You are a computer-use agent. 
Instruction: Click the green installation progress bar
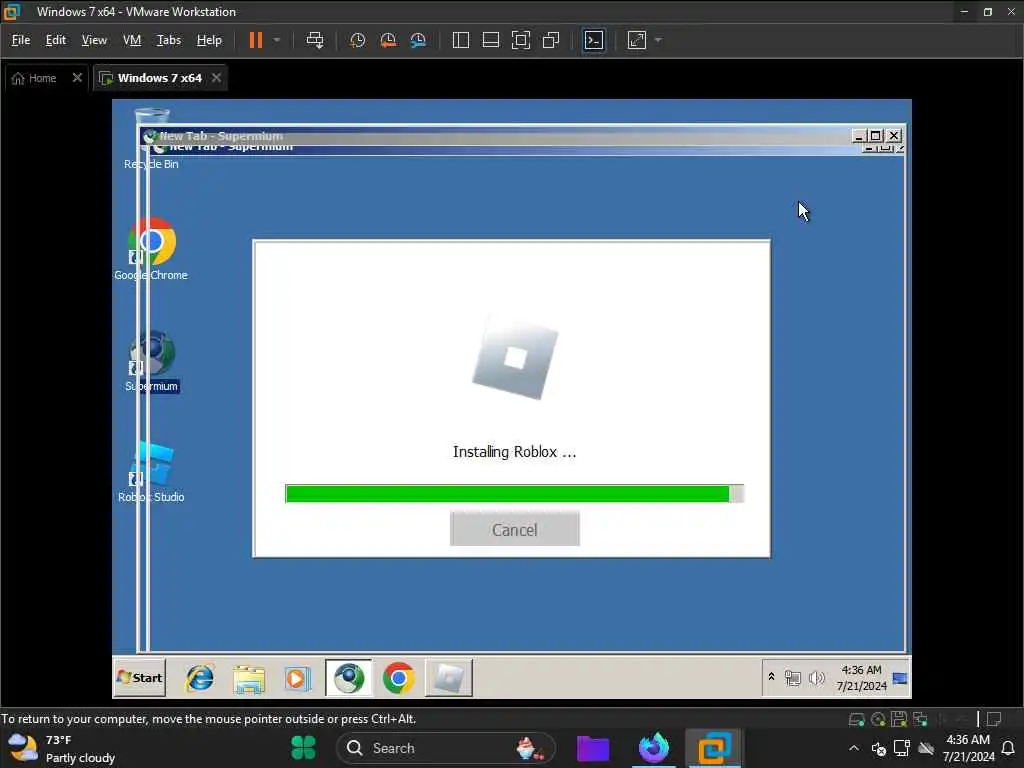pyautogui.click(x=514, y=494)
